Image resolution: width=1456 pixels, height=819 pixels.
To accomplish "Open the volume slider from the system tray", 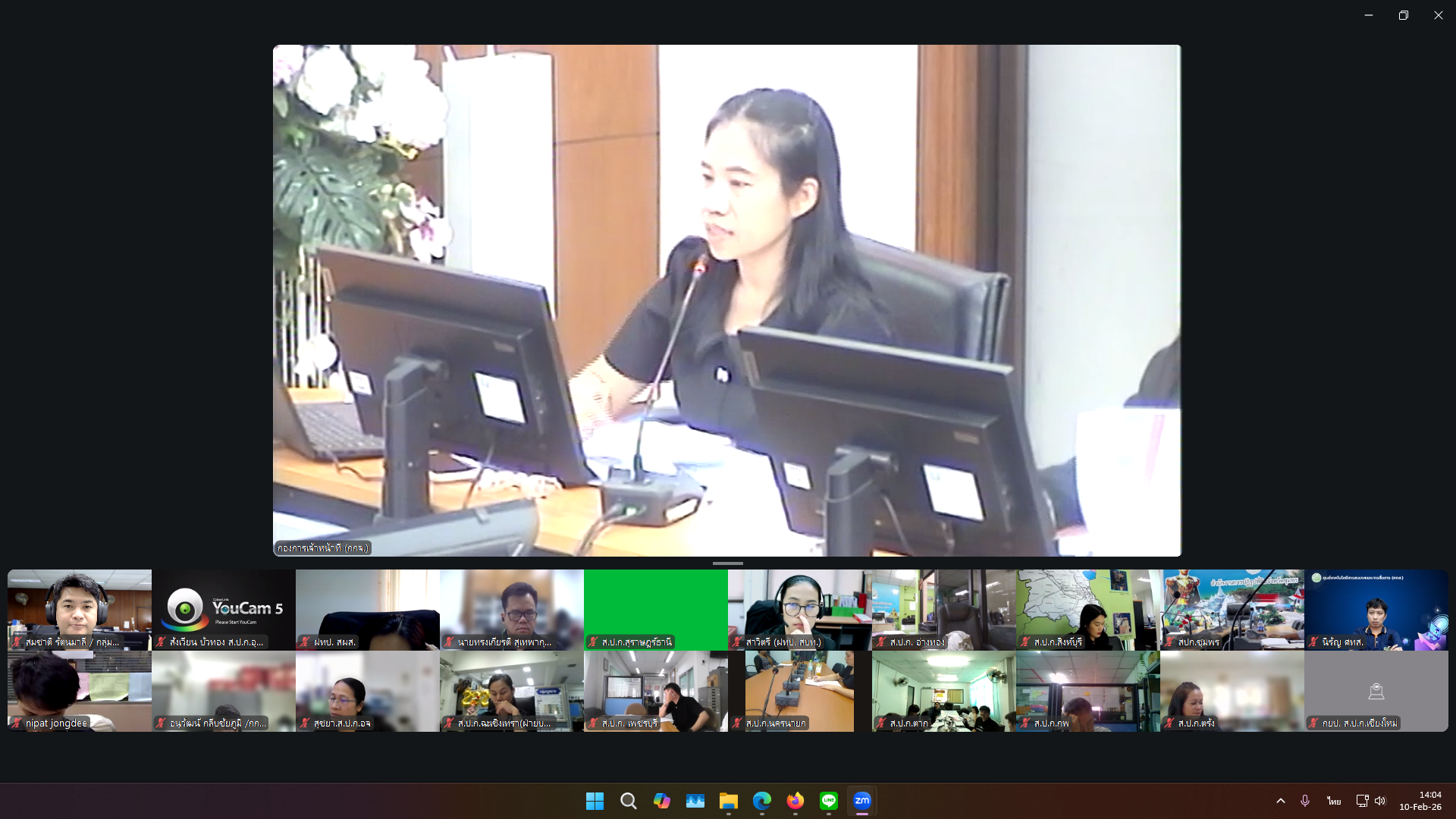I will click(x=1380, y=800).
